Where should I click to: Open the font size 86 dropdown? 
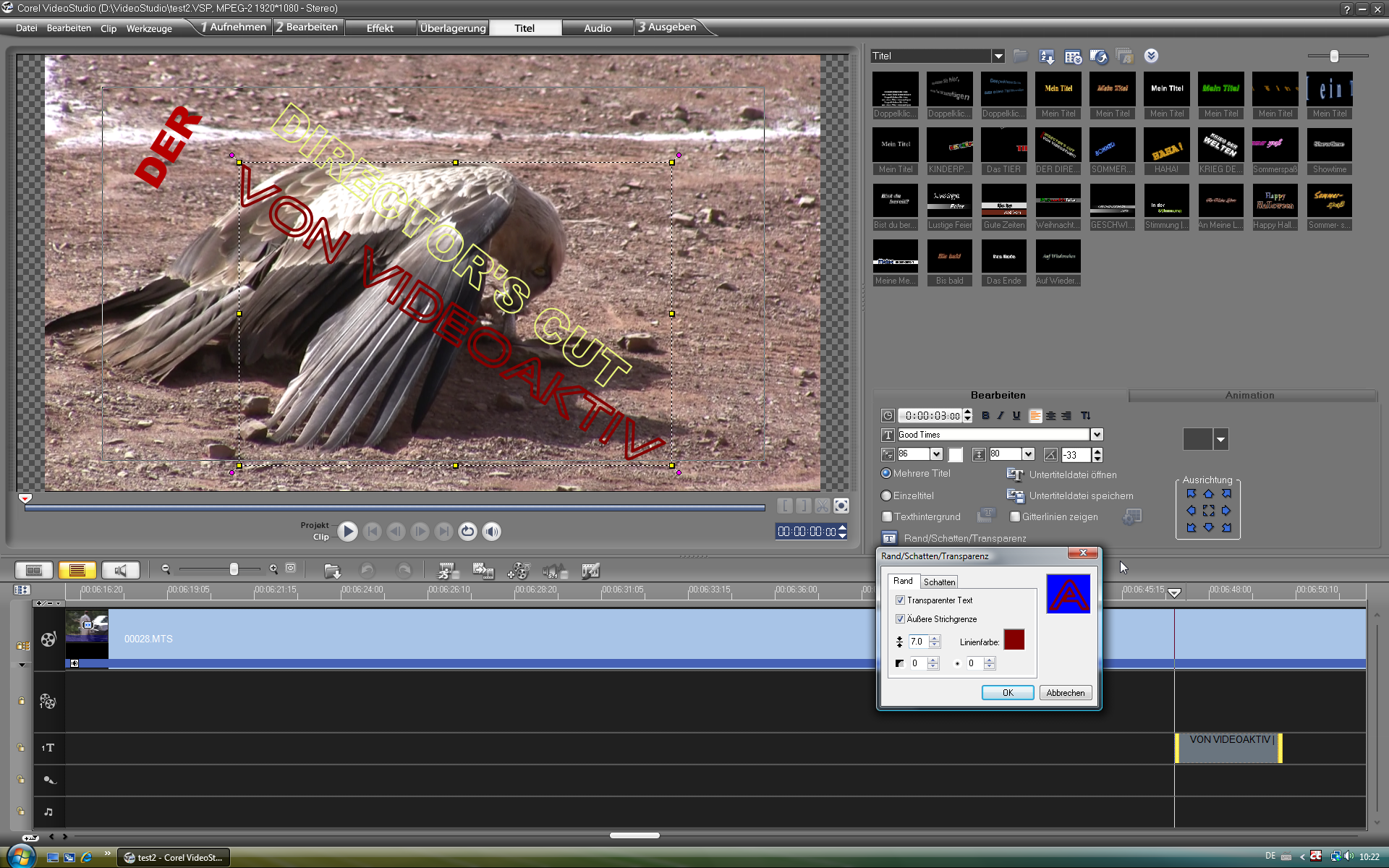pyautogui.click(x=936, y=454)
